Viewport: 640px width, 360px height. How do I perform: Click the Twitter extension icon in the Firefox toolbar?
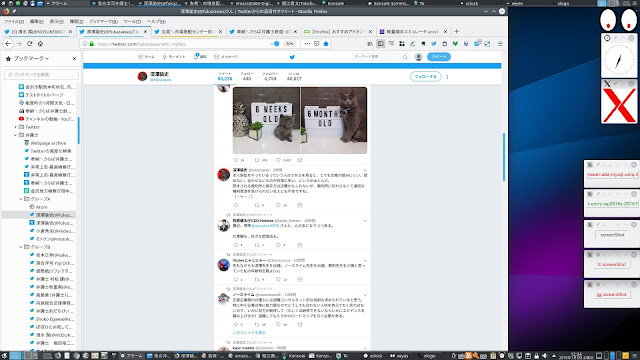coord(433,44)
